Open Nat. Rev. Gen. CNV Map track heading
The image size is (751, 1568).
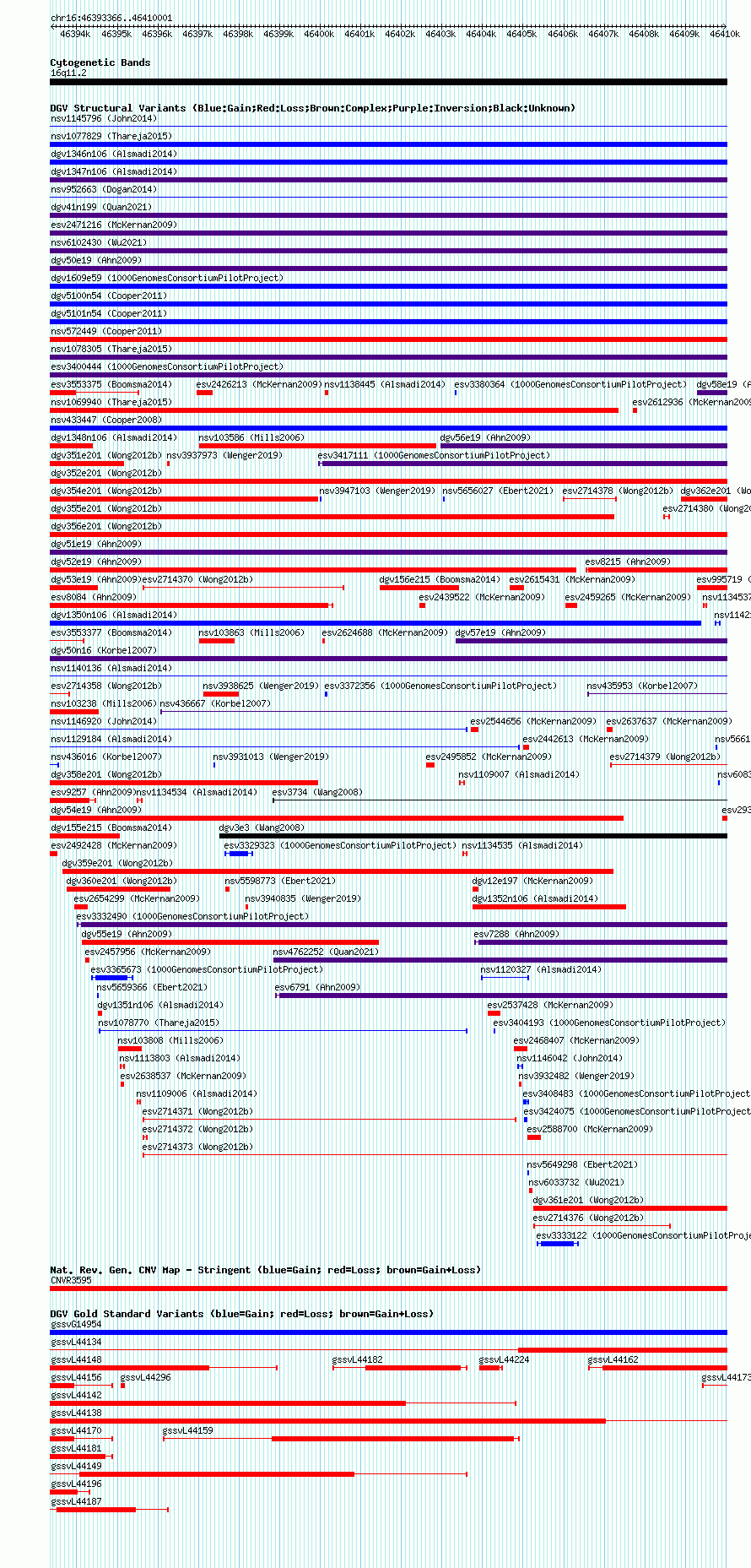point(266,1270)
